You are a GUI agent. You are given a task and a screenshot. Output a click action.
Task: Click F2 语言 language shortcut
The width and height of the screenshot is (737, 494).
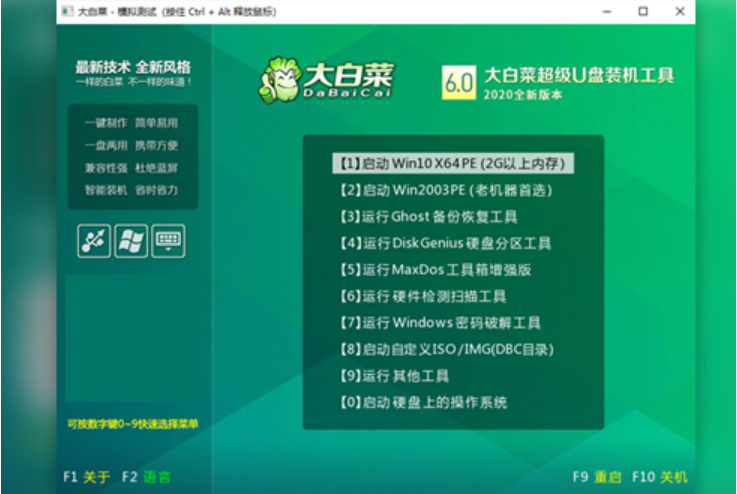(146, 477)
